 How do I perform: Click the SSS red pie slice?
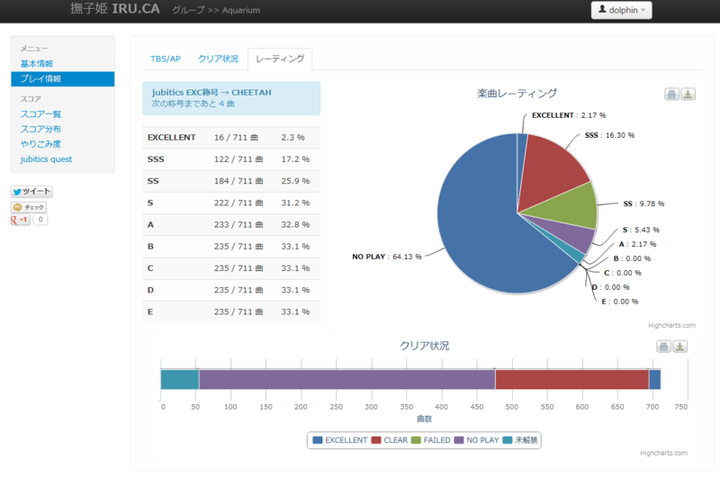[x=551, y=170]
